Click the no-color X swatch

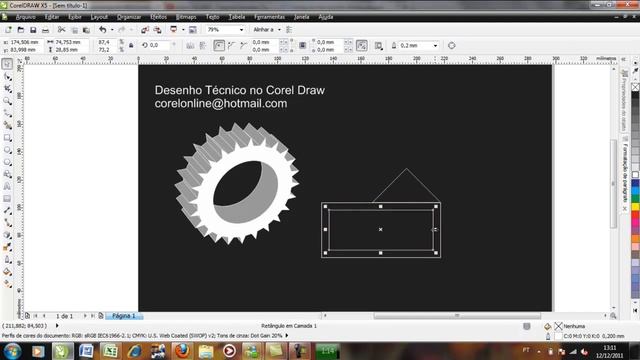636,87
